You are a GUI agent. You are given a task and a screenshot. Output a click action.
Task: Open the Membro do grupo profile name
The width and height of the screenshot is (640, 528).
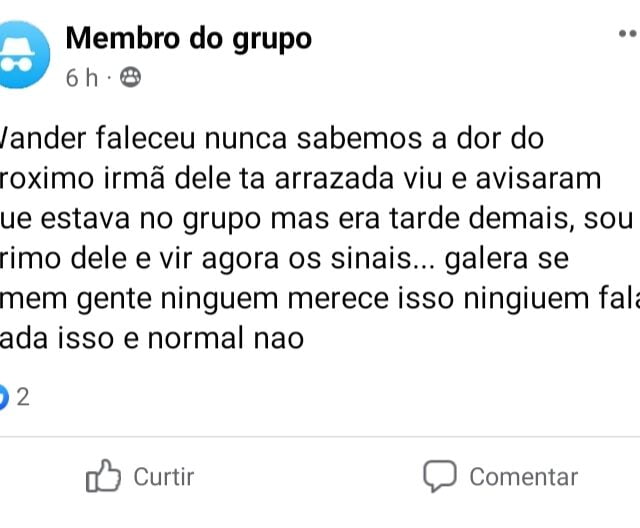point(189,39)
